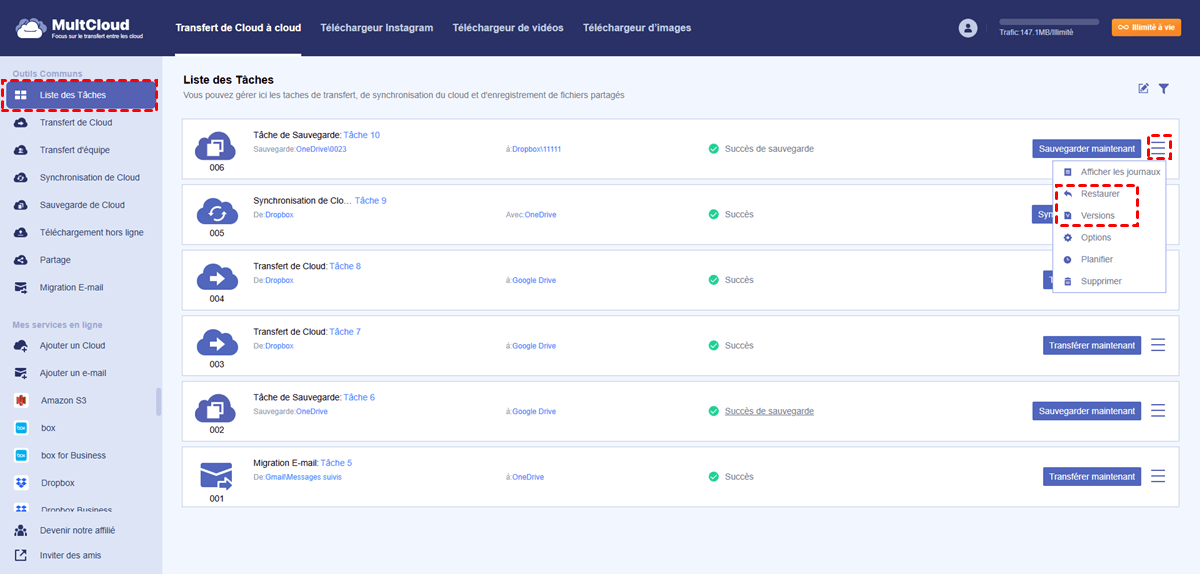Screen dimensions: 1200x574
Task: Click the Illimité à vie button
Action: [1146, 27]
